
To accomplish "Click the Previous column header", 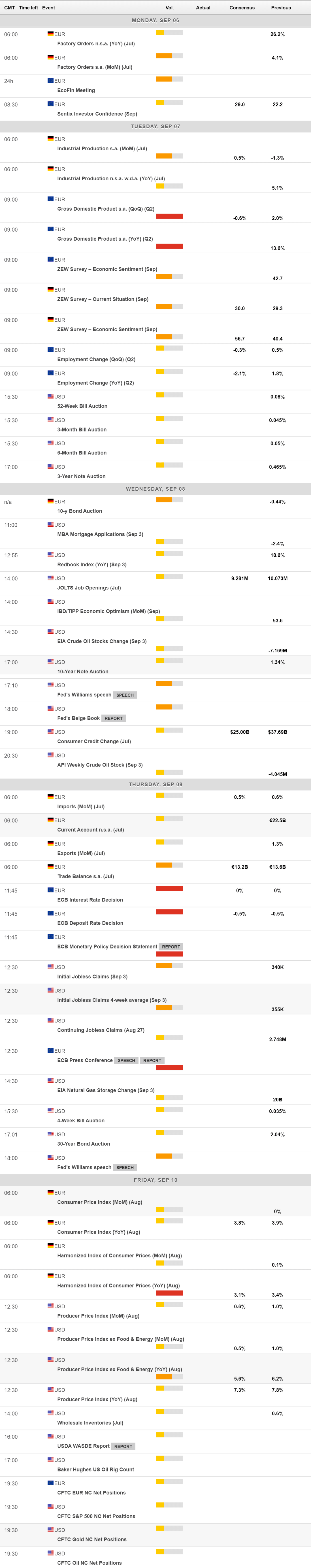I will click(x=281, y=8).
